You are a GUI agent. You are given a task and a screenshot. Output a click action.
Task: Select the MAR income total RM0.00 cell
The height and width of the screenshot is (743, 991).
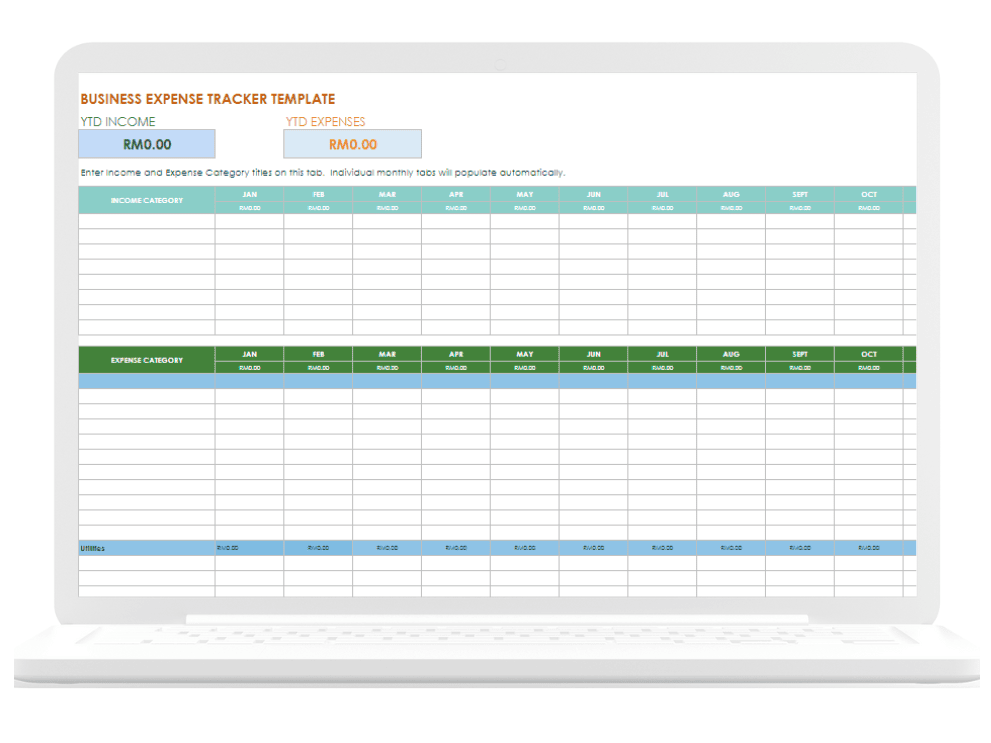click(387, 208)
